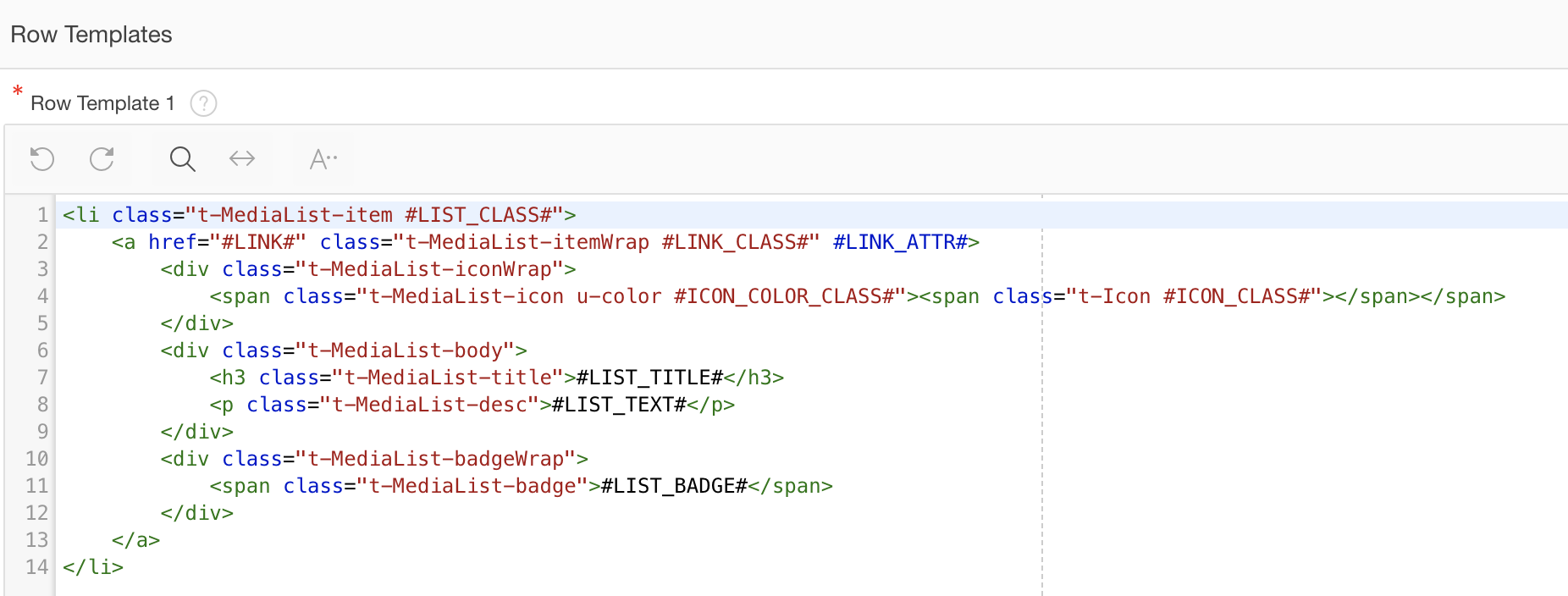
Task: Click the Row Template 1 label
Action: [102, 103]
